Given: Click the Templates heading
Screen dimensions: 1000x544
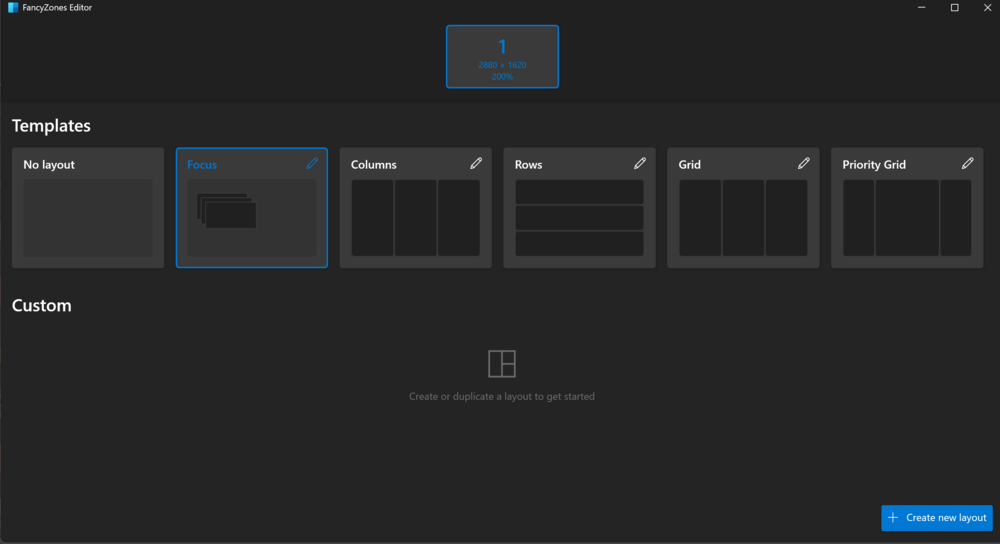Looking at the screenshot, I should click(x=51, y=126).
